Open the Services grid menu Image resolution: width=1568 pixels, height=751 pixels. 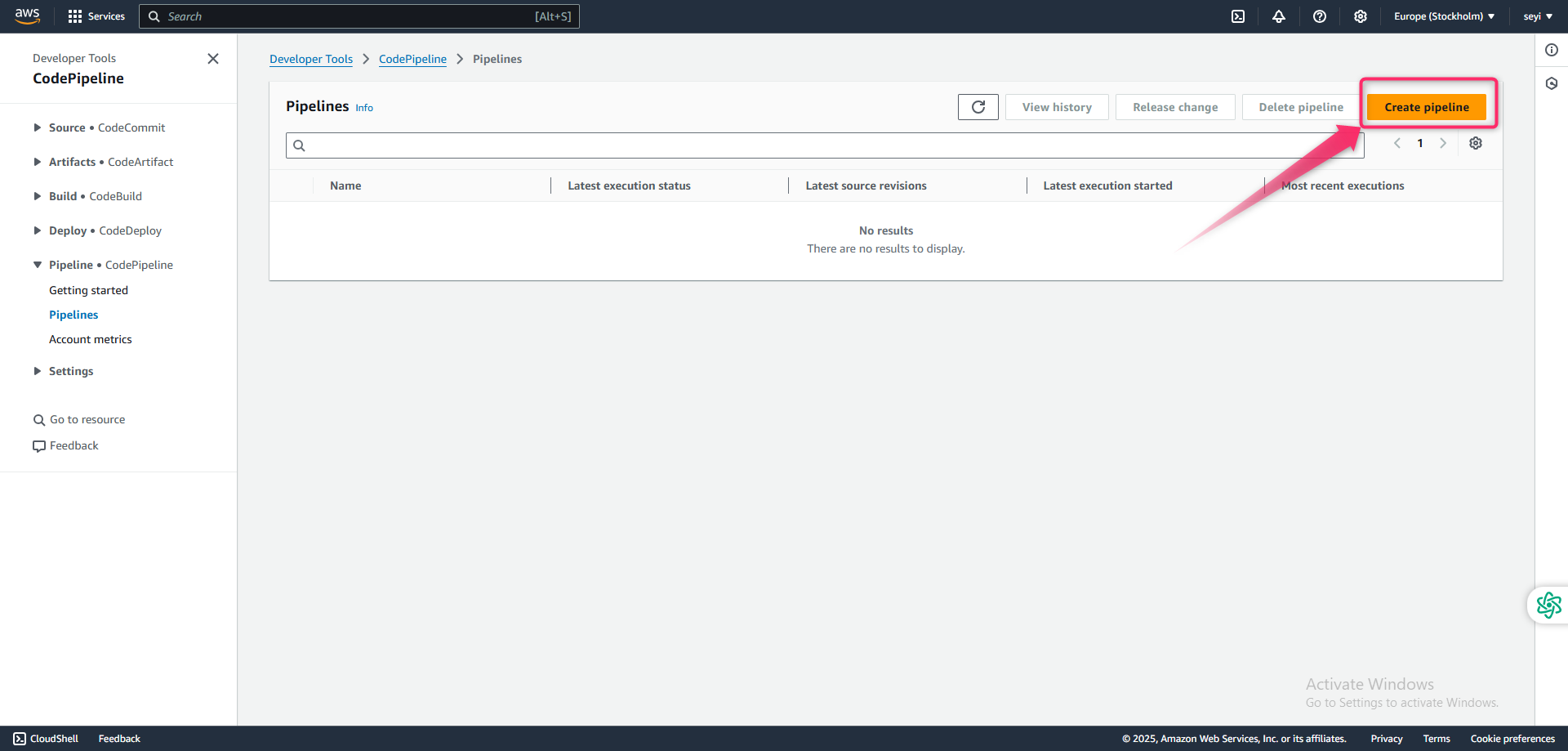point(96,16)
